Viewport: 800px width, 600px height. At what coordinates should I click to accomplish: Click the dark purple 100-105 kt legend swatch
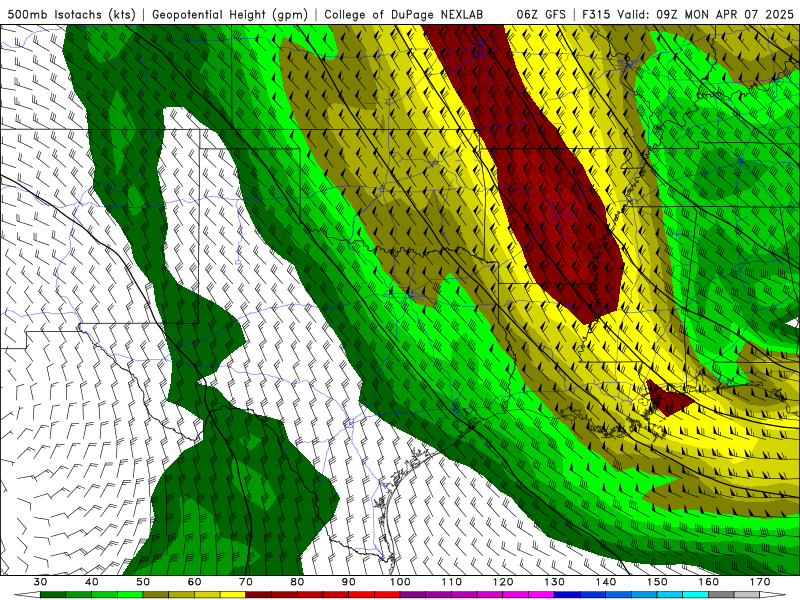point(413,595)
